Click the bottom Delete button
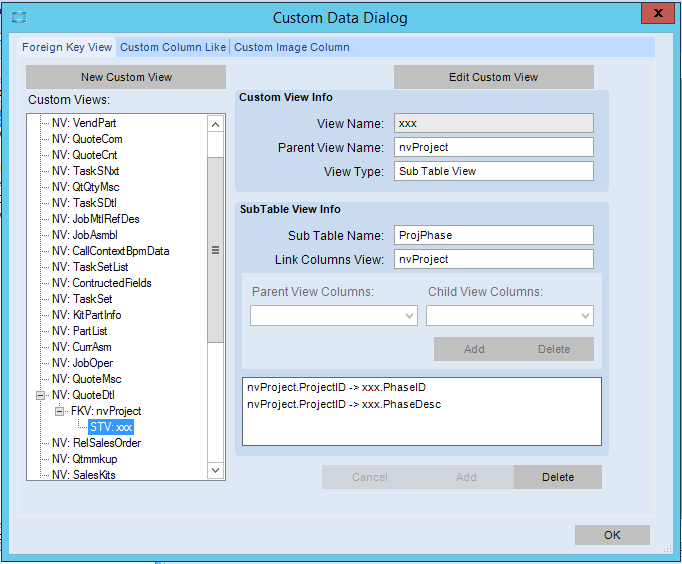This screenshot has height=564, width=682. click(557, 477)
